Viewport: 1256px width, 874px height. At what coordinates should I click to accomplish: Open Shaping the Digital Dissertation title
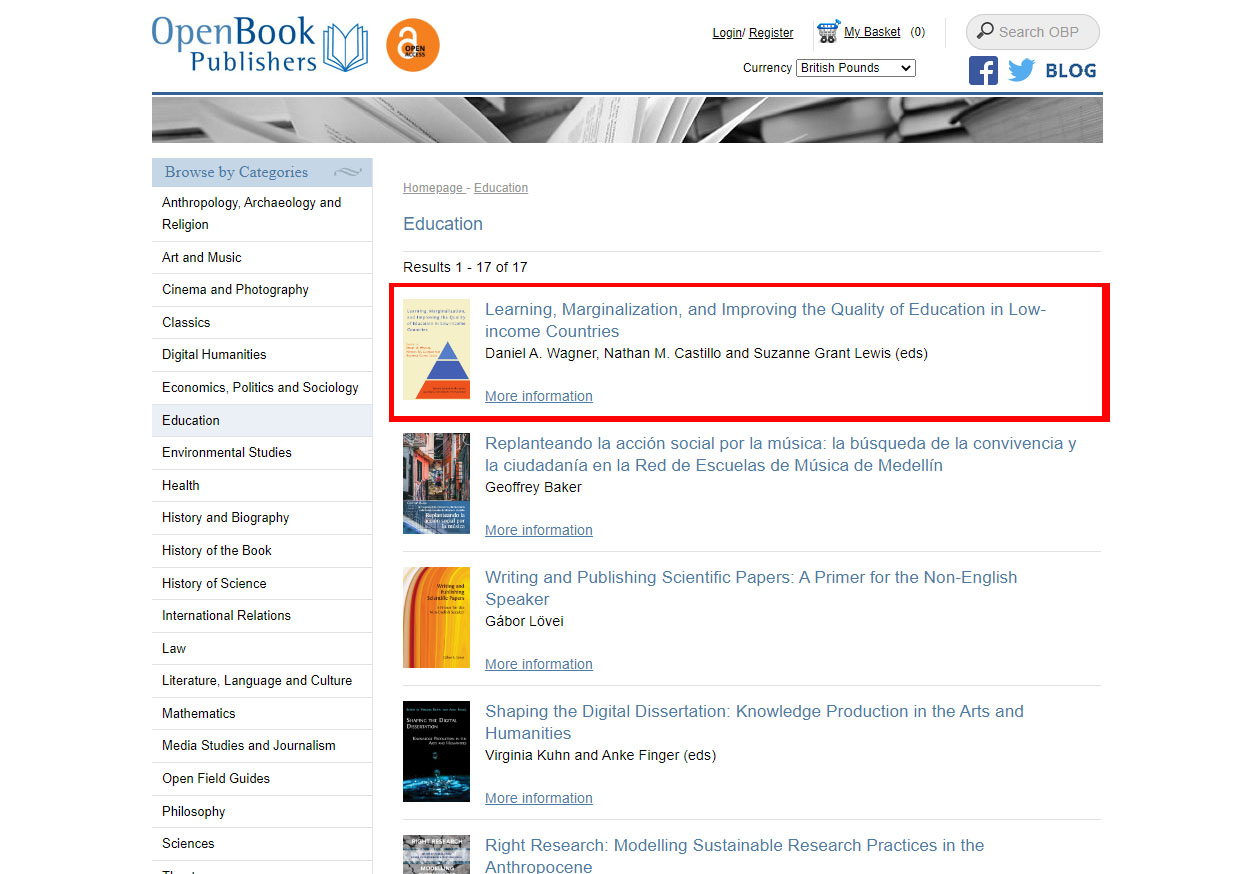click(x=754, y=722)
